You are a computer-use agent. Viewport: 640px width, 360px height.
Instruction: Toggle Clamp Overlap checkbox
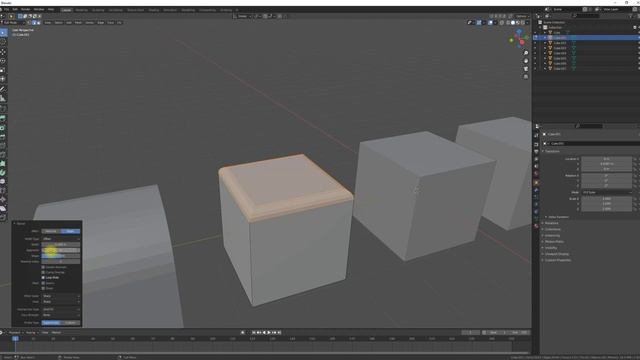pyautogui.click(x=43, y=272)
